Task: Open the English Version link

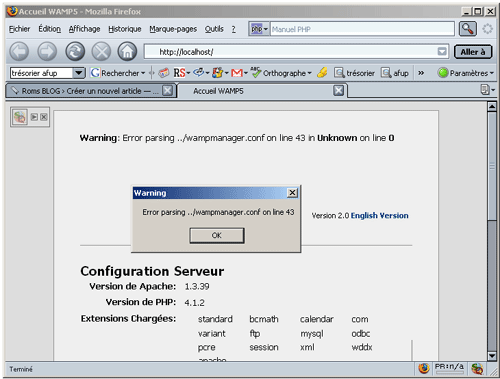Action: [379, 216]
